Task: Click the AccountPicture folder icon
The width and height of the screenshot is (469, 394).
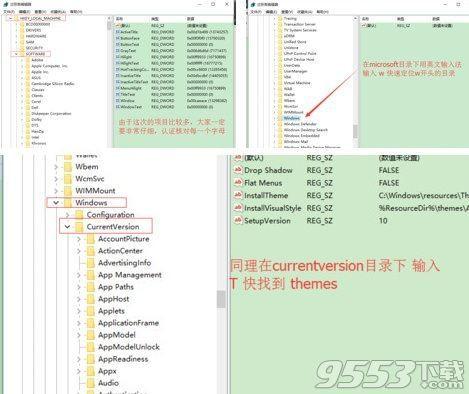Action: (91, 239)
